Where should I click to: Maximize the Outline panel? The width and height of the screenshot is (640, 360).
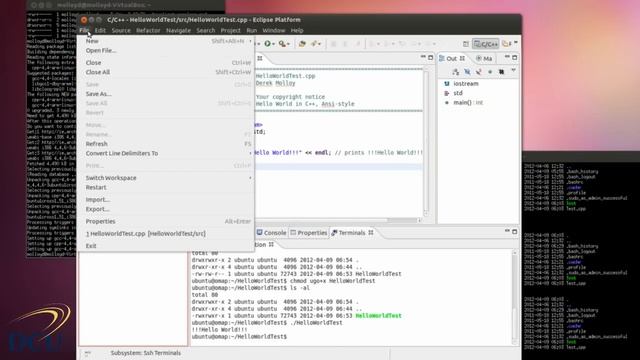click(515, 58)
